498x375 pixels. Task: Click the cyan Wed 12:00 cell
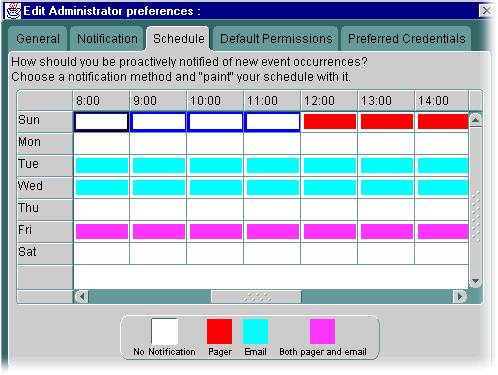tap(330, 188)
